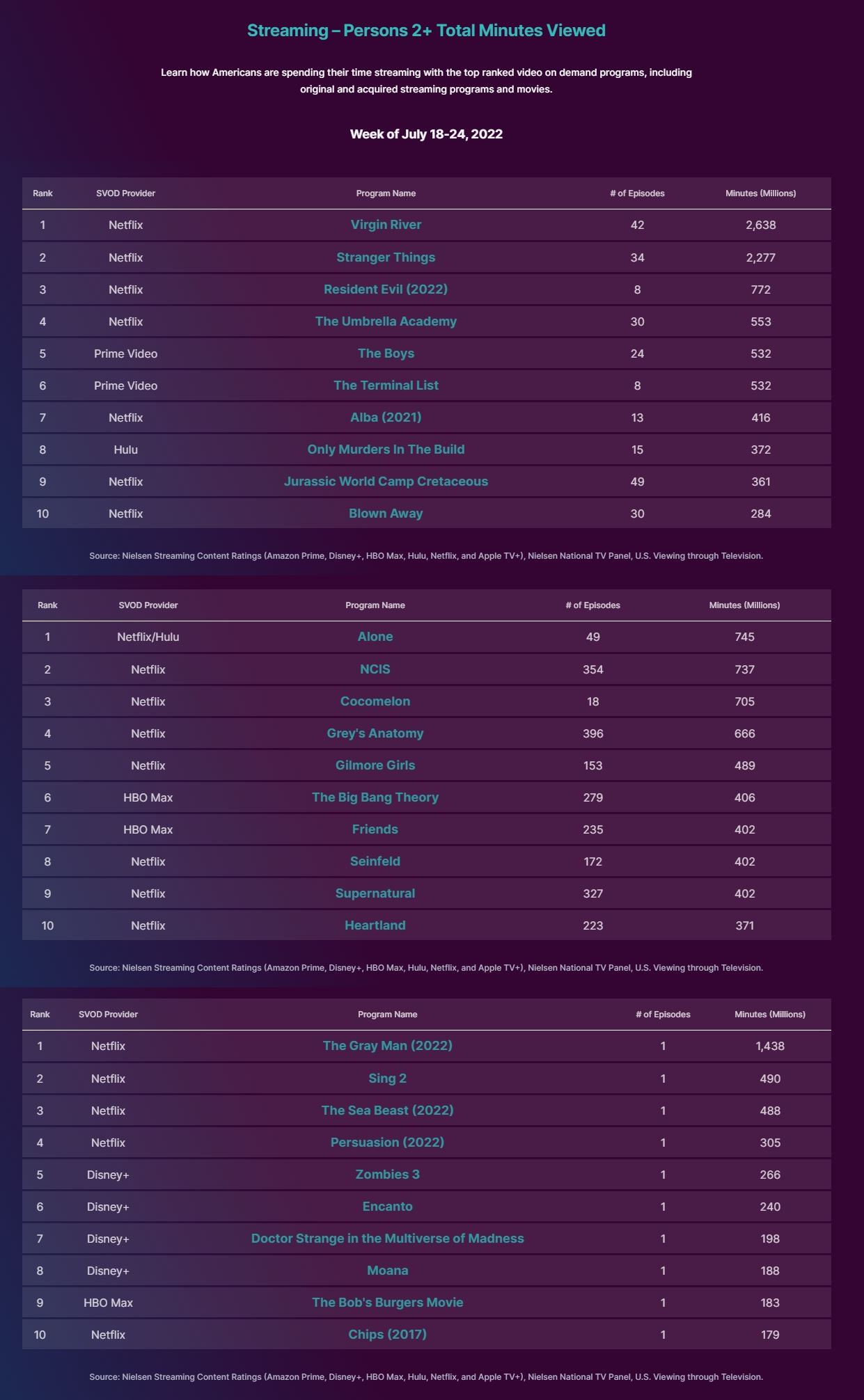
Task: Open Grey's Anatomy link
Action: coord(375,733)
